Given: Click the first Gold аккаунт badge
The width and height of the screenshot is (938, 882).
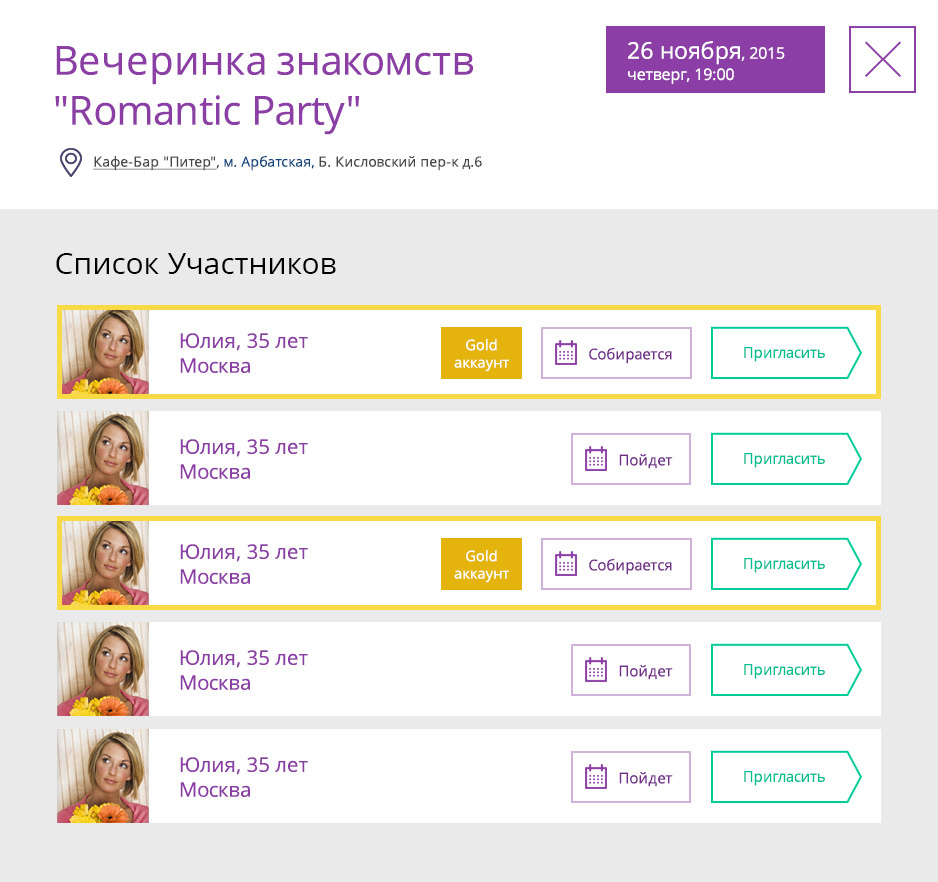Looking at the screenshot, I should [x=481, y=353].
